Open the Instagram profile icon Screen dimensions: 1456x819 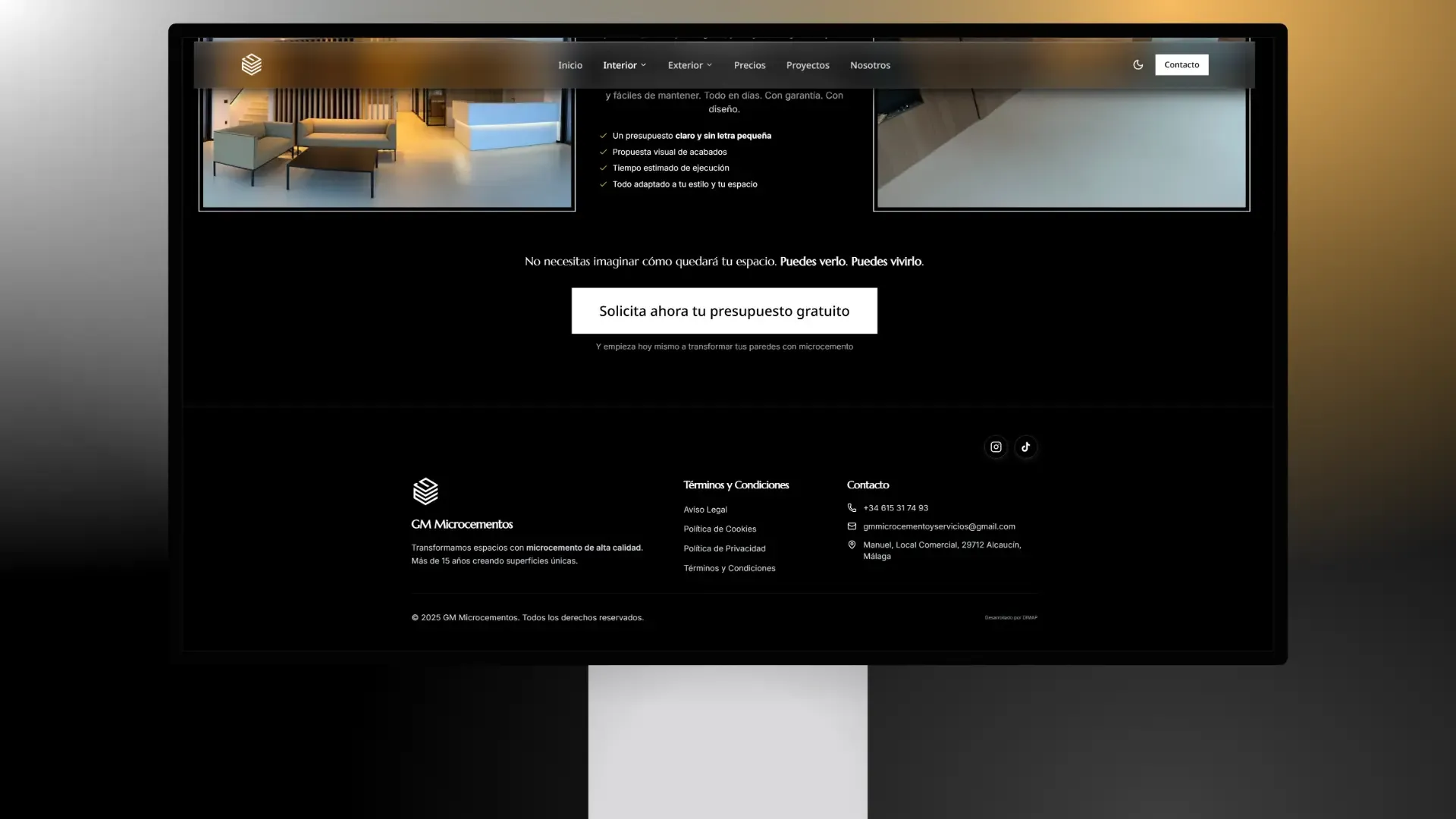point(995,447)
